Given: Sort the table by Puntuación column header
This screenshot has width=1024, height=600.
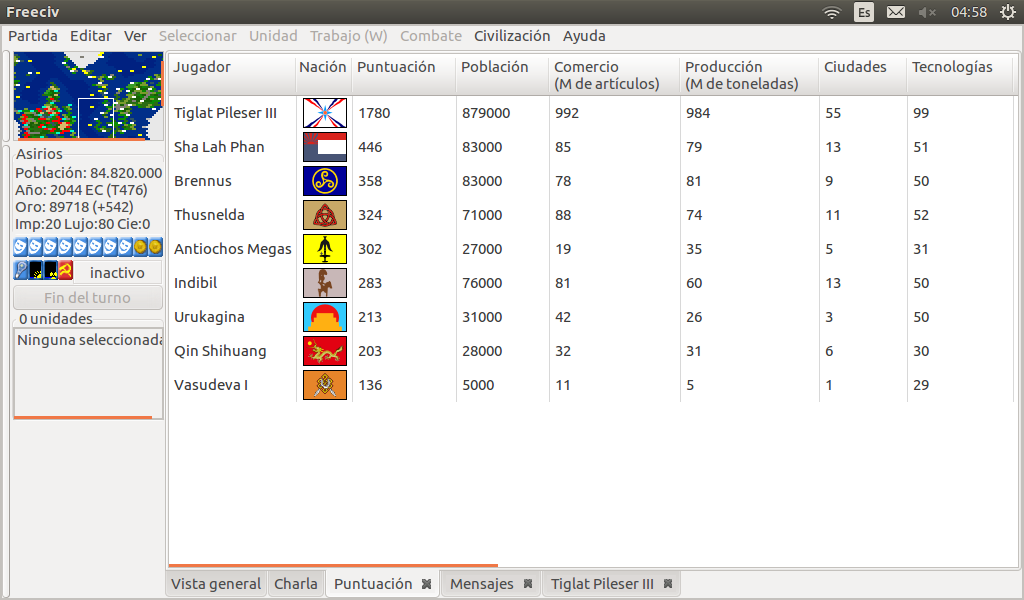Looking at the screenshot, I should pos(396,67).
